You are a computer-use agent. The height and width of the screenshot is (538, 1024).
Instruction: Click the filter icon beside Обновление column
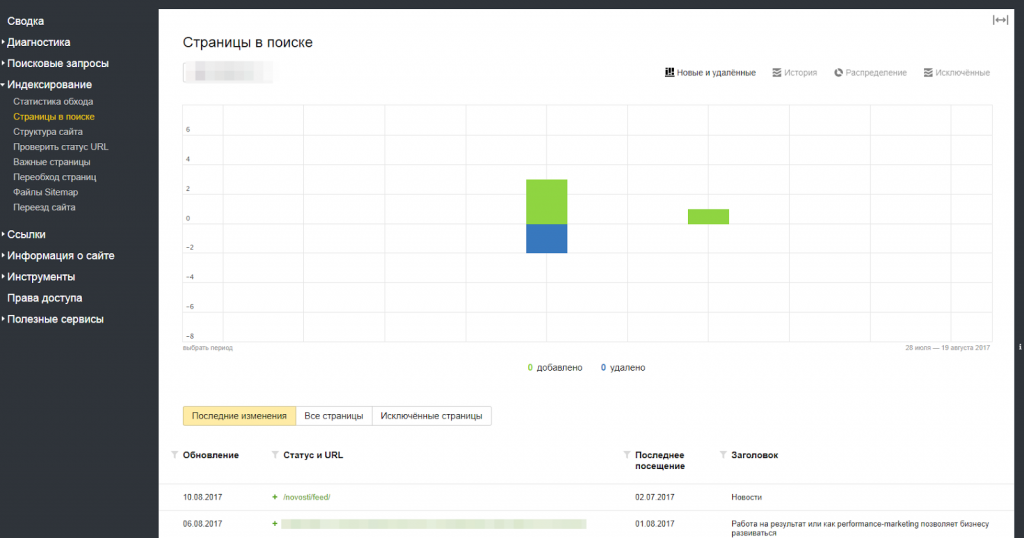pyautogui.click(x=174, y=455)
